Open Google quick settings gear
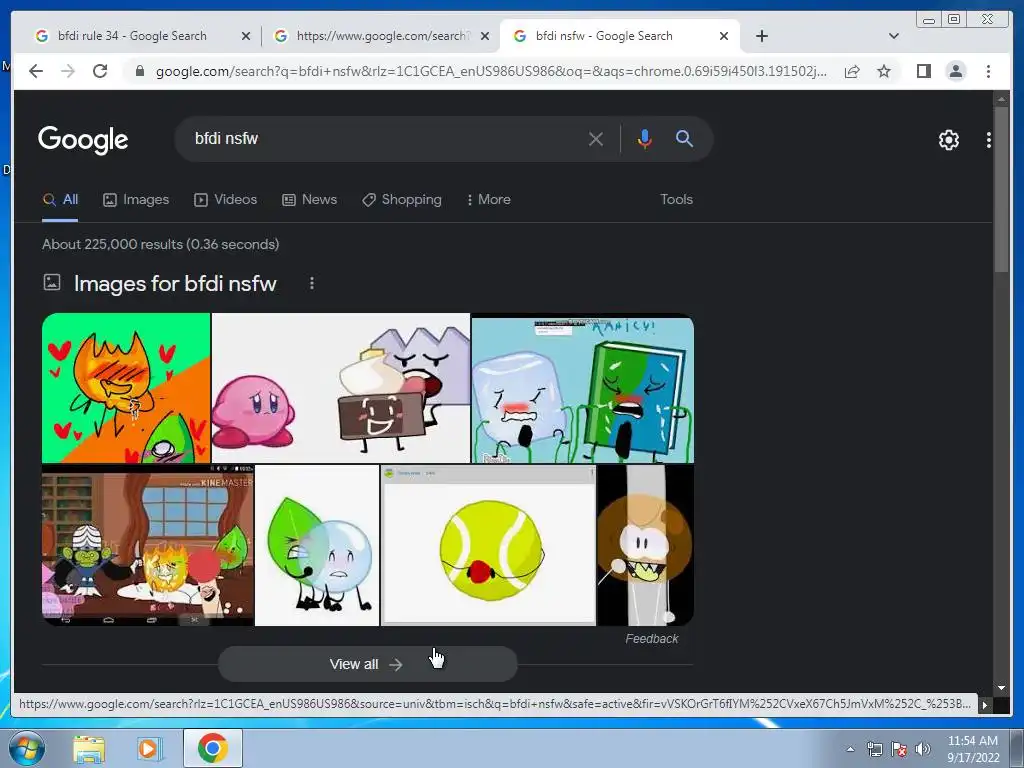Image resolution: width=1024 pixels, height=768 pixels. click(x=948, y=140)
